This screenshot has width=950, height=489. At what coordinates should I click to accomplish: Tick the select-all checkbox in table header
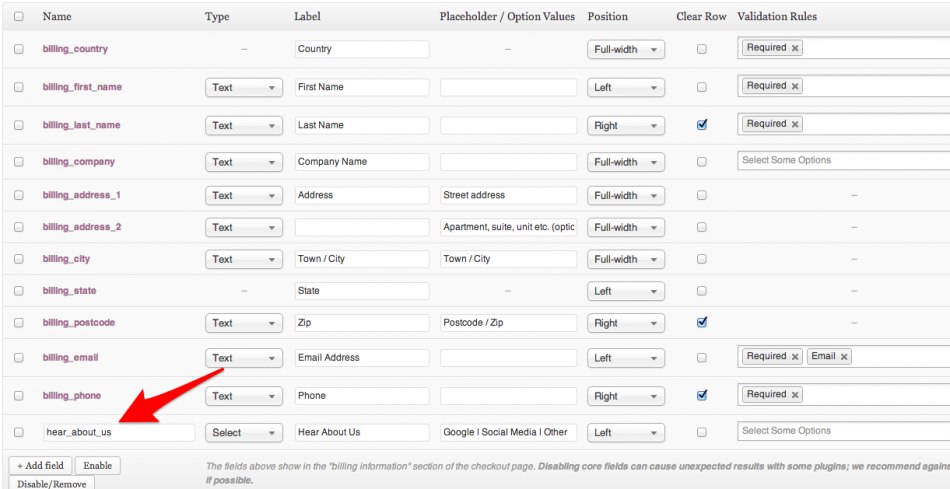[18, 17]
